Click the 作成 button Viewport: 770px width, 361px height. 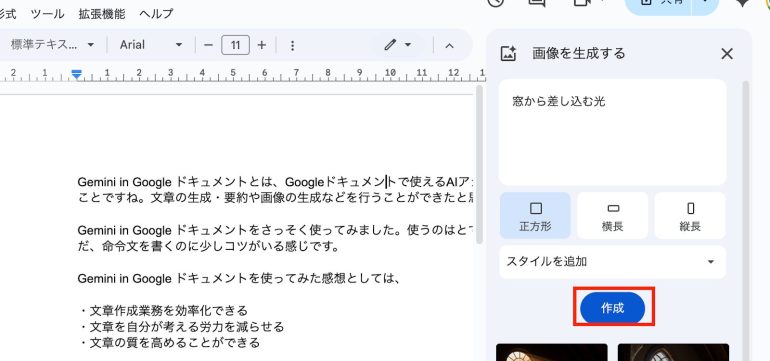[612, 308]
